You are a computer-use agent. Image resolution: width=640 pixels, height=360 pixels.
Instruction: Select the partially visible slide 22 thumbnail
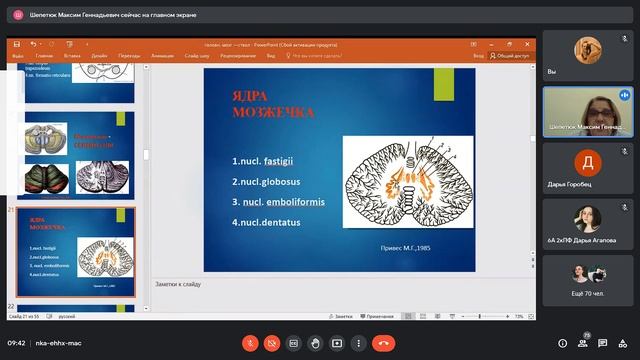pyautogui.click(x=76, y=309)
